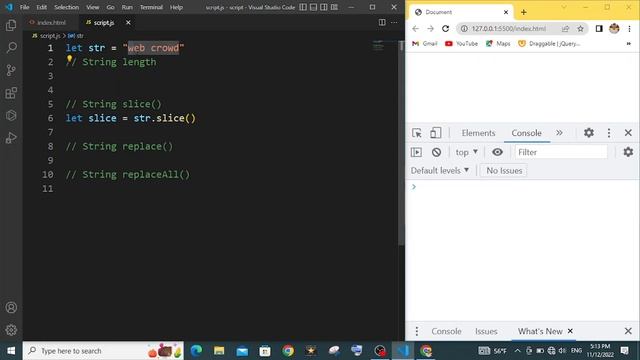Open DevTools settings gear
640x360 pixels.
pos(589,133)
